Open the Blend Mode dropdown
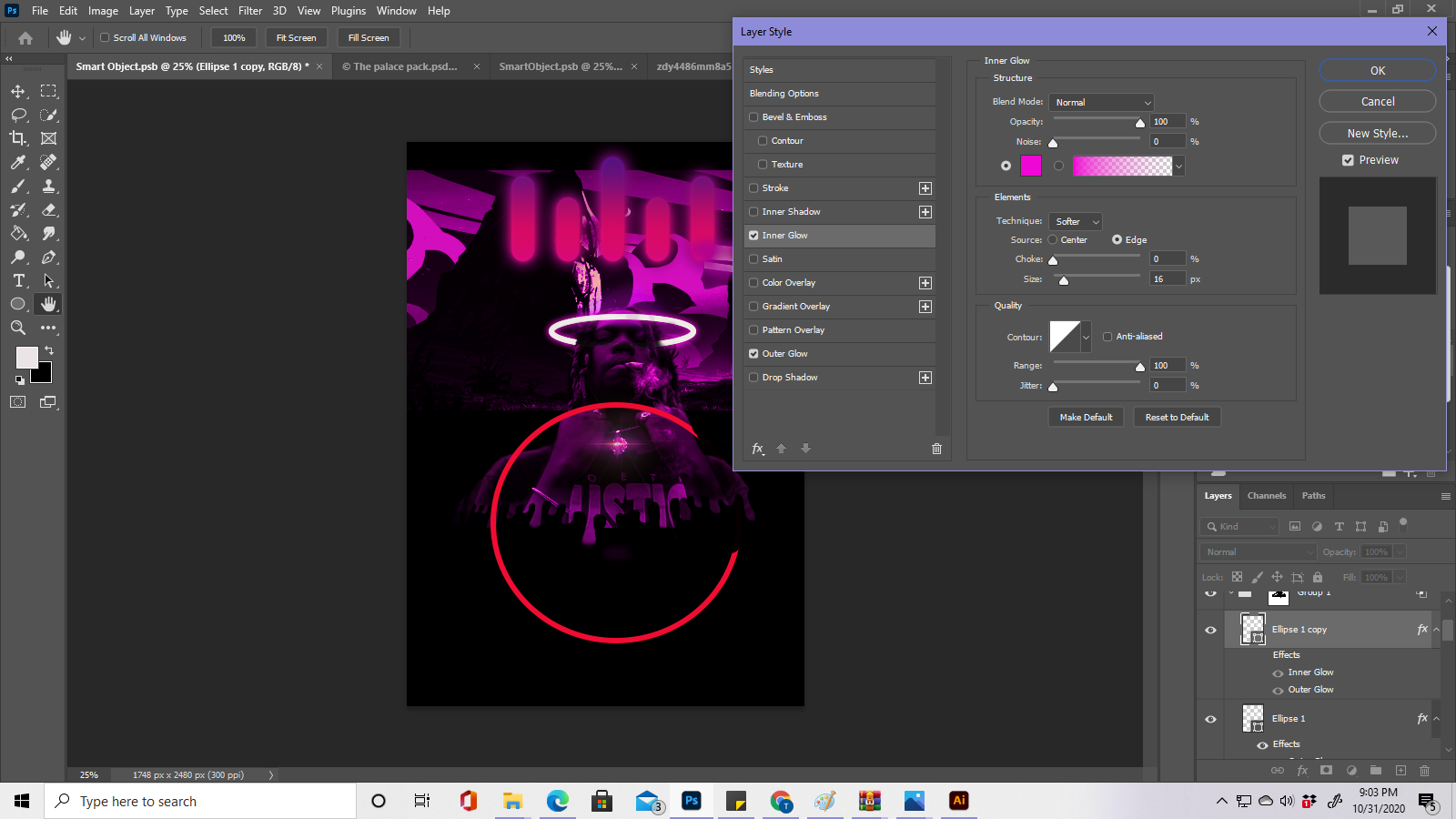The width and height of the screenshot is (1456, 819). click(1101, 102)
